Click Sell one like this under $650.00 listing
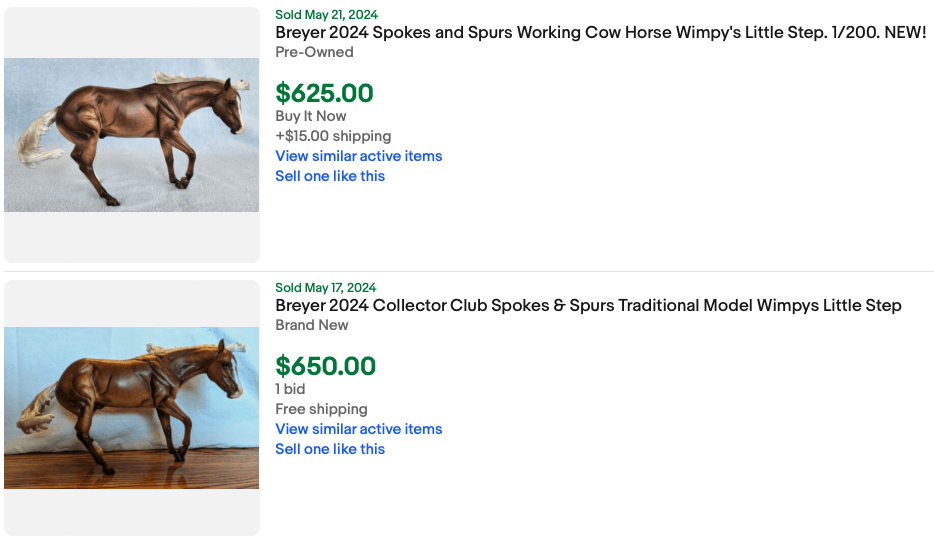 (x=330, y=449)
